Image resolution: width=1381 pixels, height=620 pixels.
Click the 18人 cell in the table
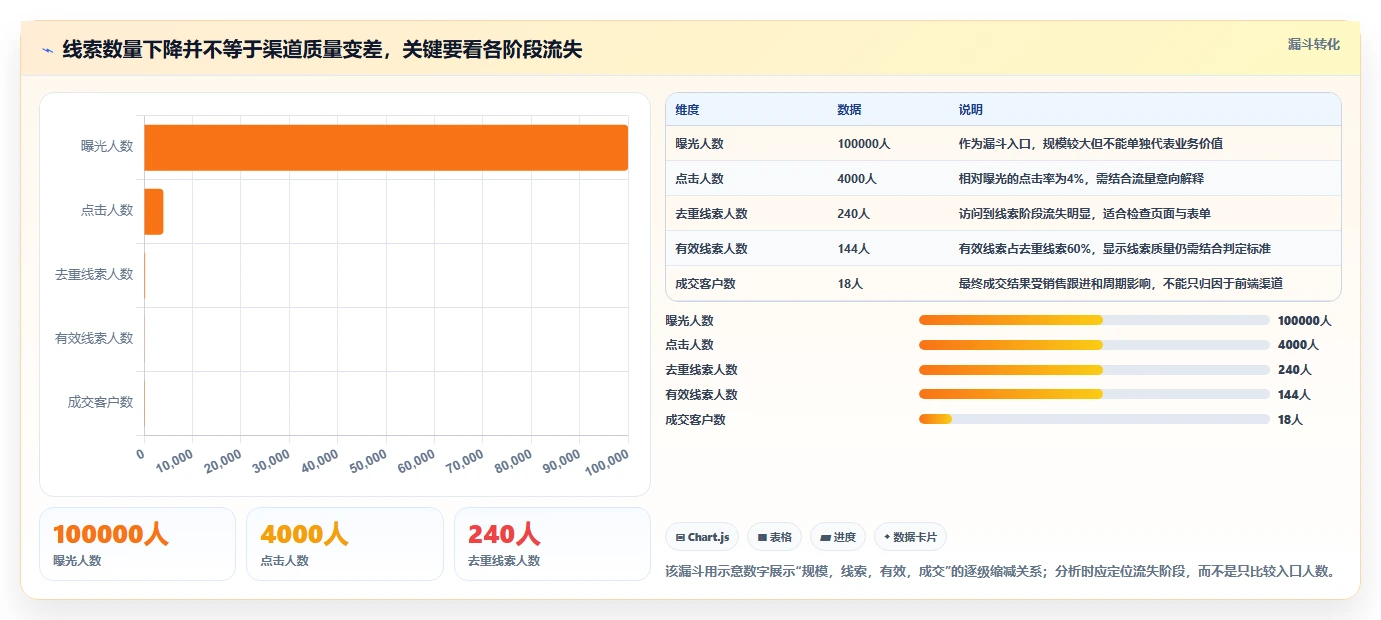pyautogui.click(x=850, y=283)
